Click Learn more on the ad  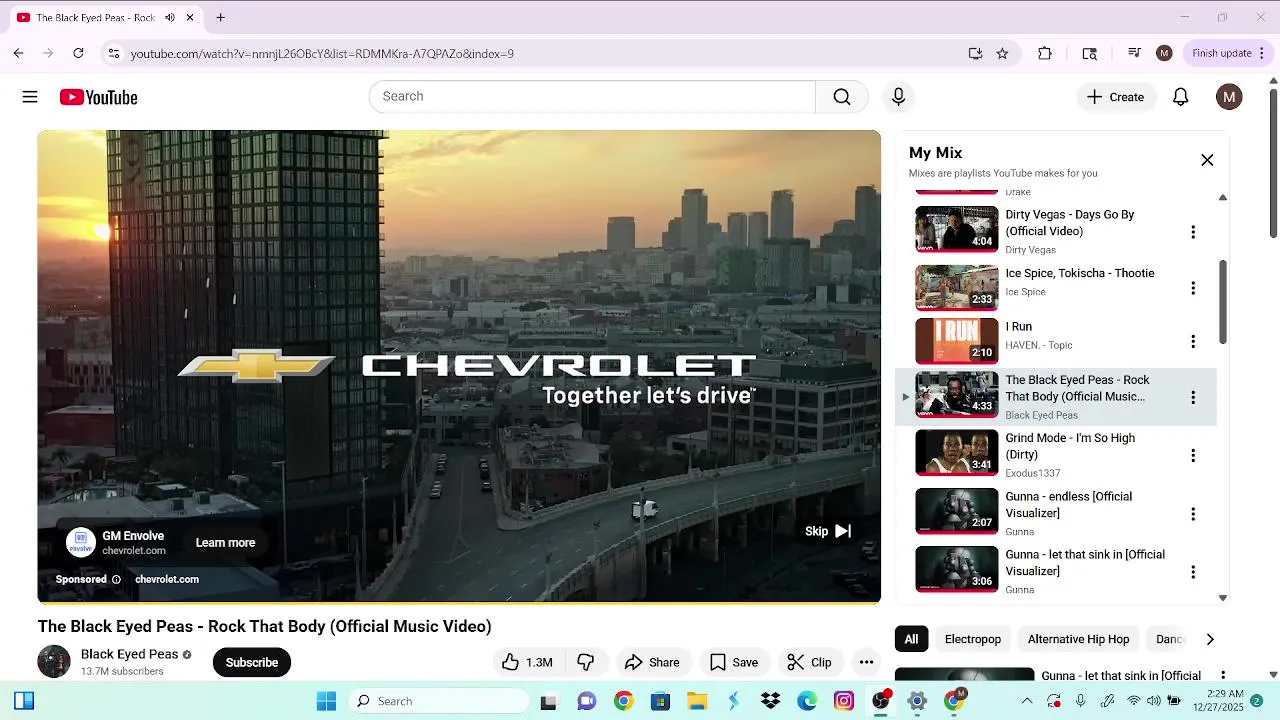click(225, 543)
